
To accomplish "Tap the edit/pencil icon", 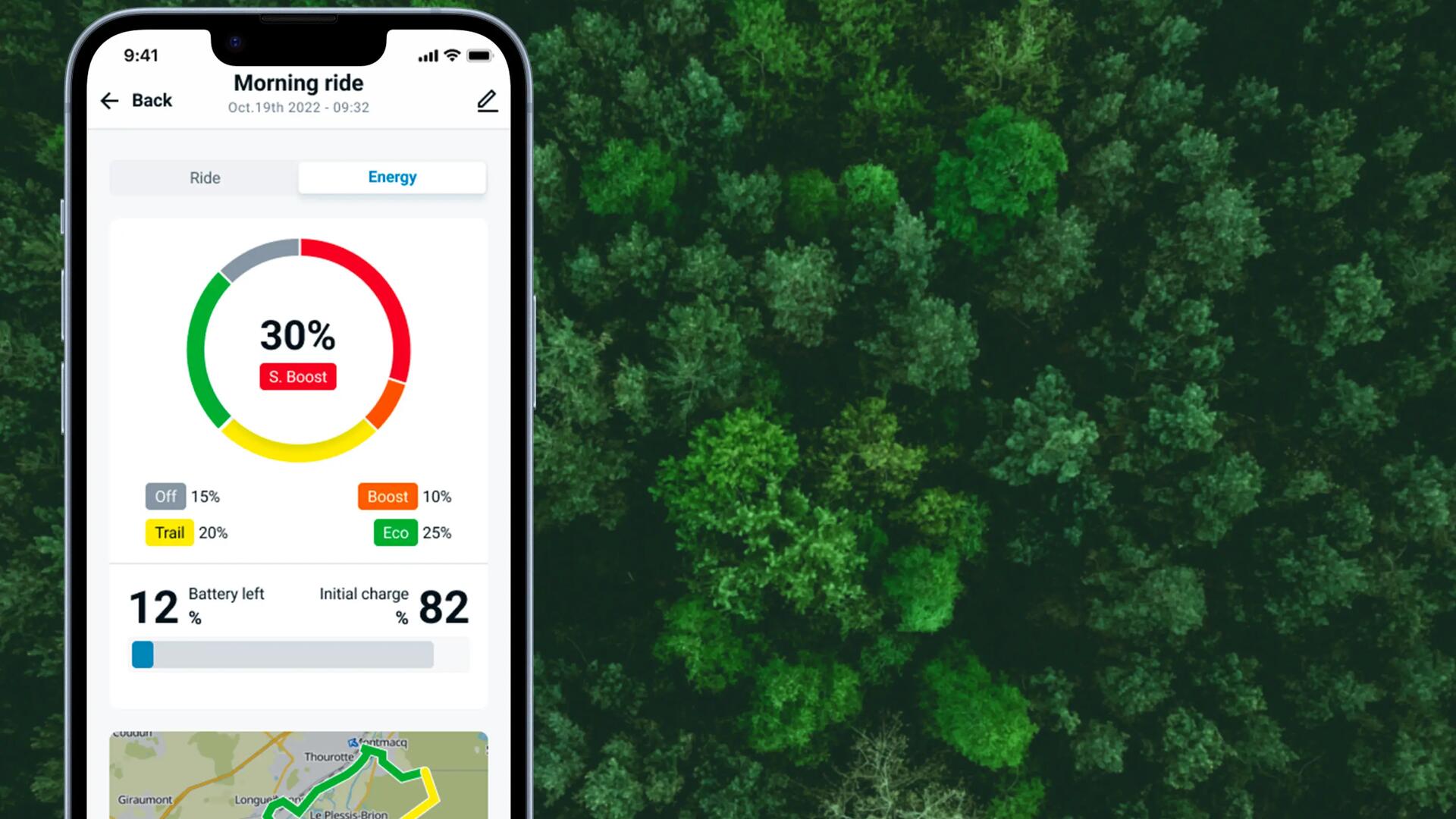I will [487, 100].
